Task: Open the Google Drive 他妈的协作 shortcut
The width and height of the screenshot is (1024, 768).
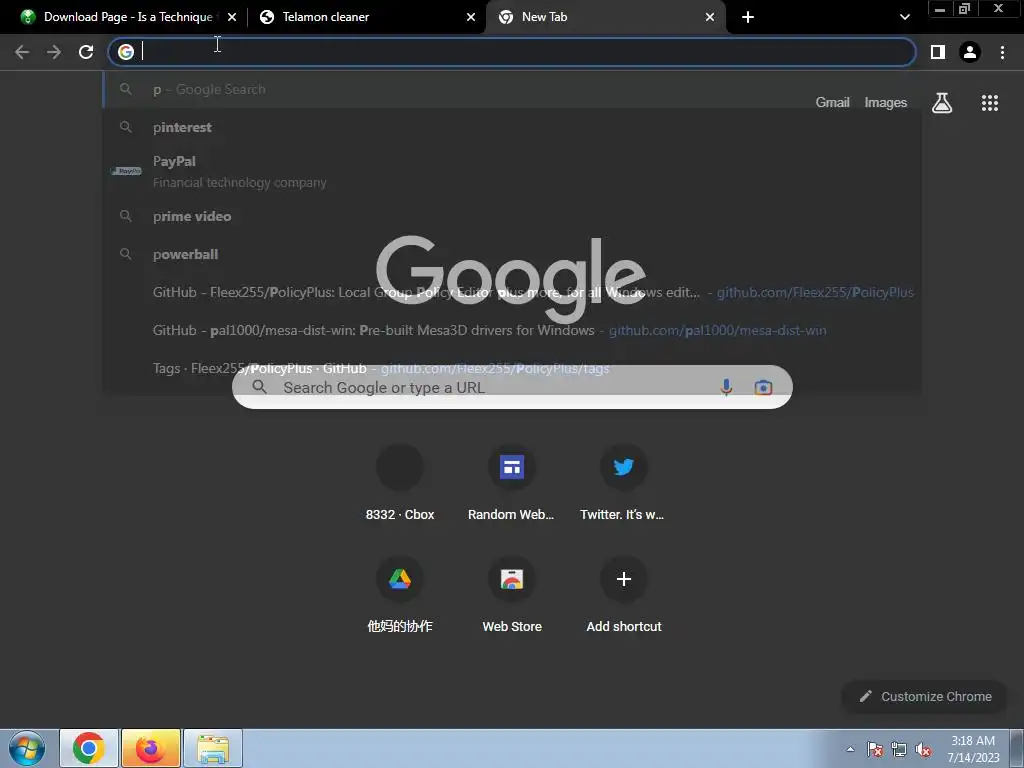Action: click(400, 596)
